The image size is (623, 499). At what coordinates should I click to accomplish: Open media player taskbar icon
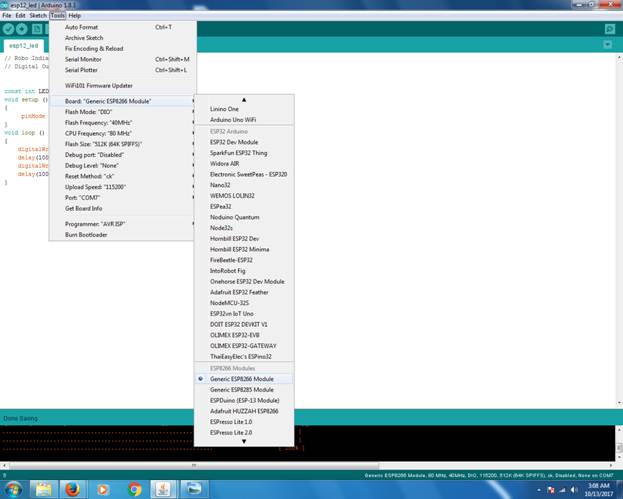(x=103, y=489)
